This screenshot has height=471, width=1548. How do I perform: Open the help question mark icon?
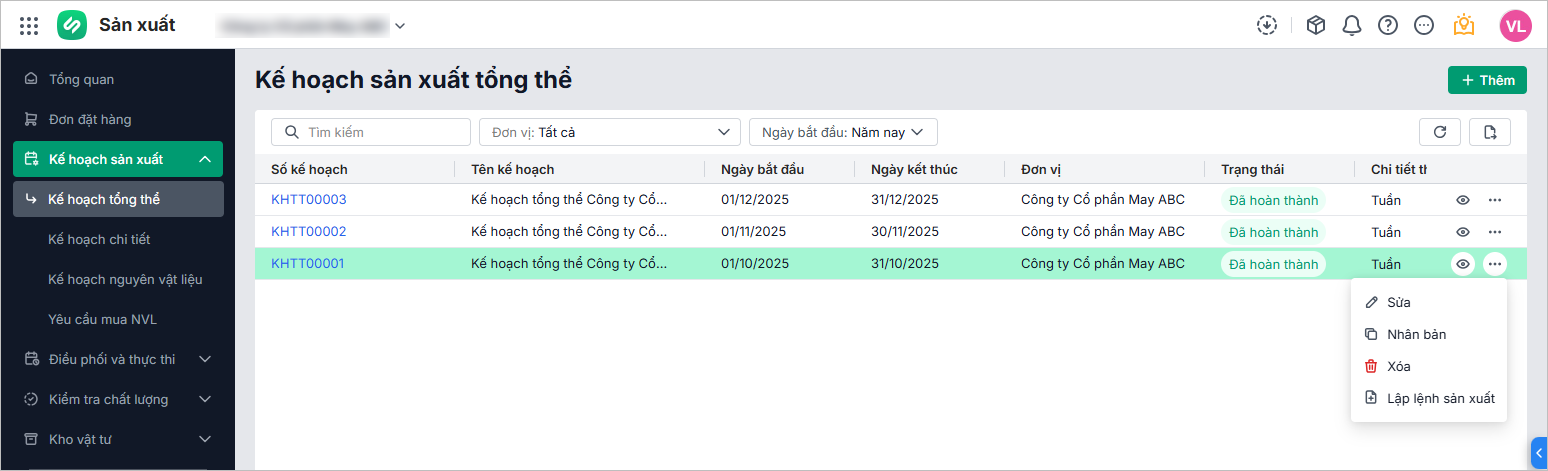pos(1388,26)
